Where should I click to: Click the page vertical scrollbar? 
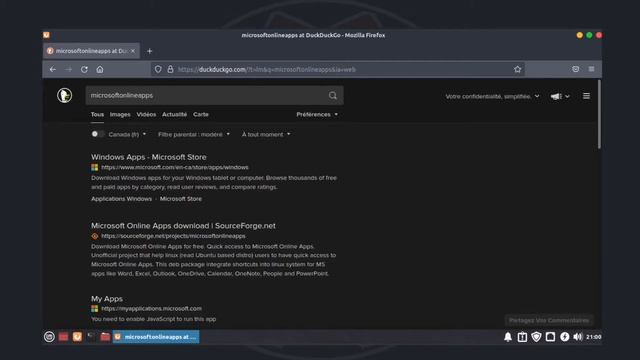point(599,114)
